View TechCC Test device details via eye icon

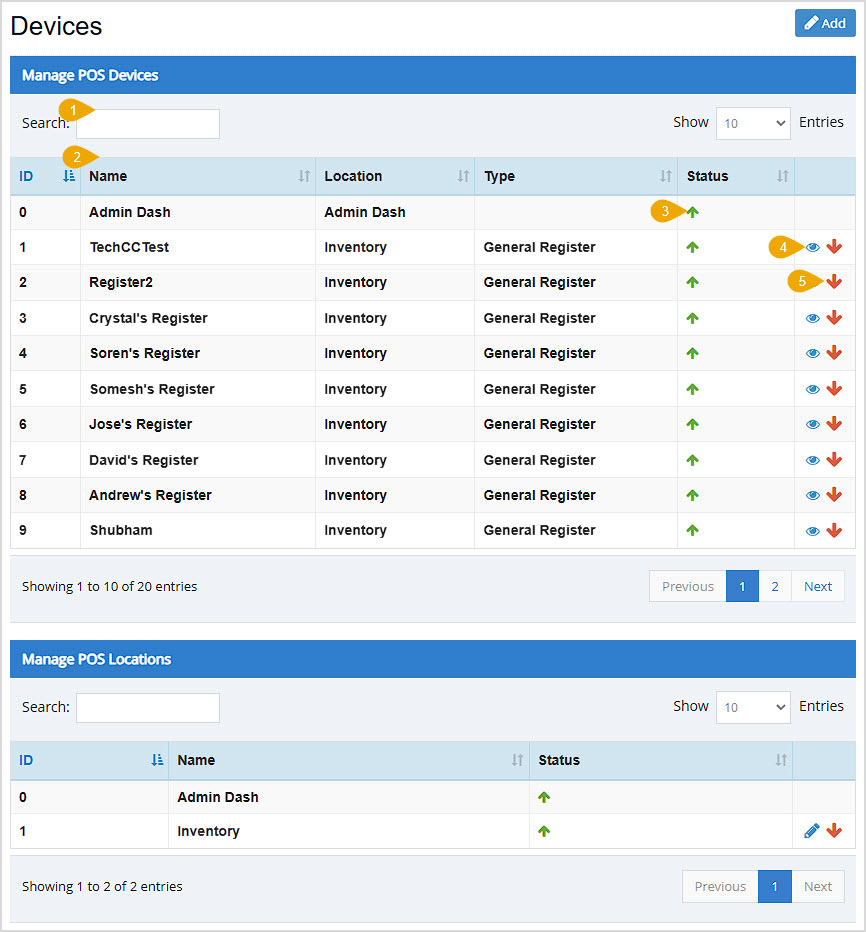[x=813, y=247]
